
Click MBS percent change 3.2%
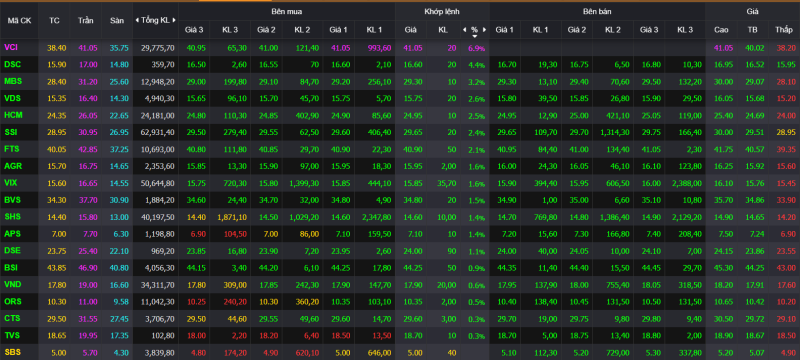[x=476, y=82]
